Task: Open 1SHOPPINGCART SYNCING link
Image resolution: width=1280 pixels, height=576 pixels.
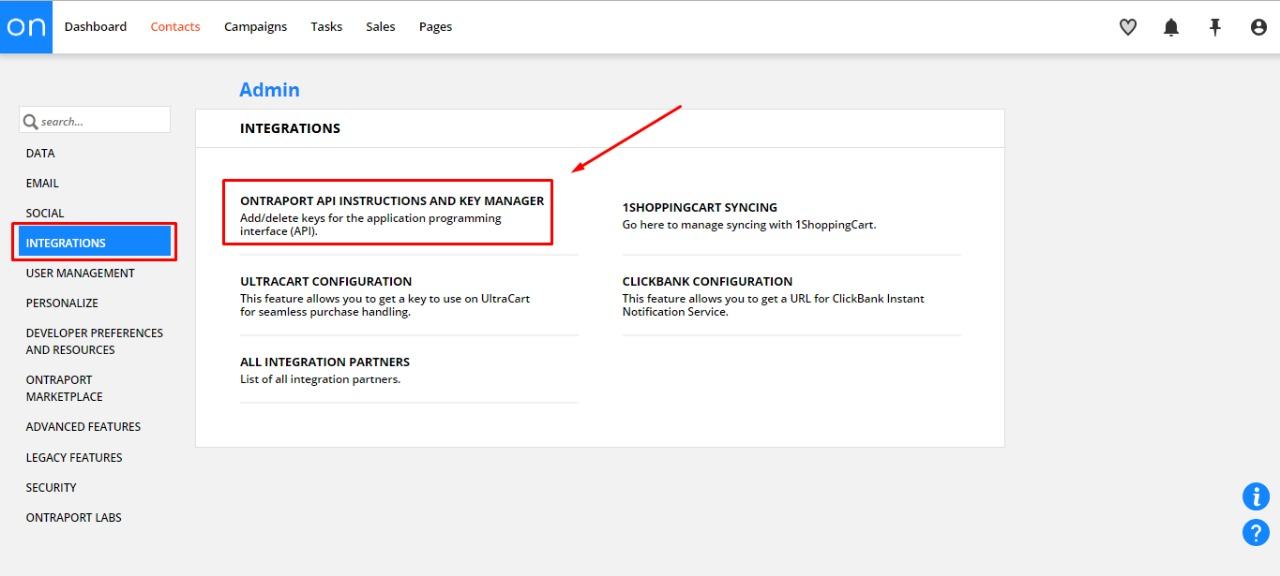Action: (x=699, y=208)
